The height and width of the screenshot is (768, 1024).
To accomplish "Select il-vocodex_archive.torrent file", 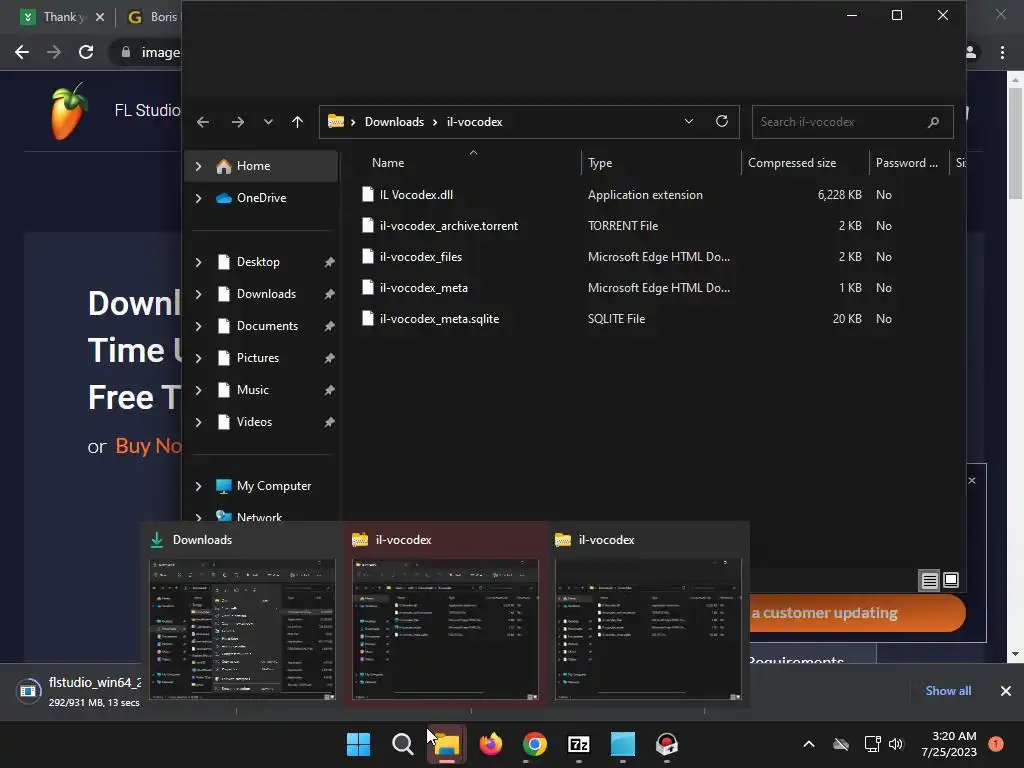I will pos(449,226).
